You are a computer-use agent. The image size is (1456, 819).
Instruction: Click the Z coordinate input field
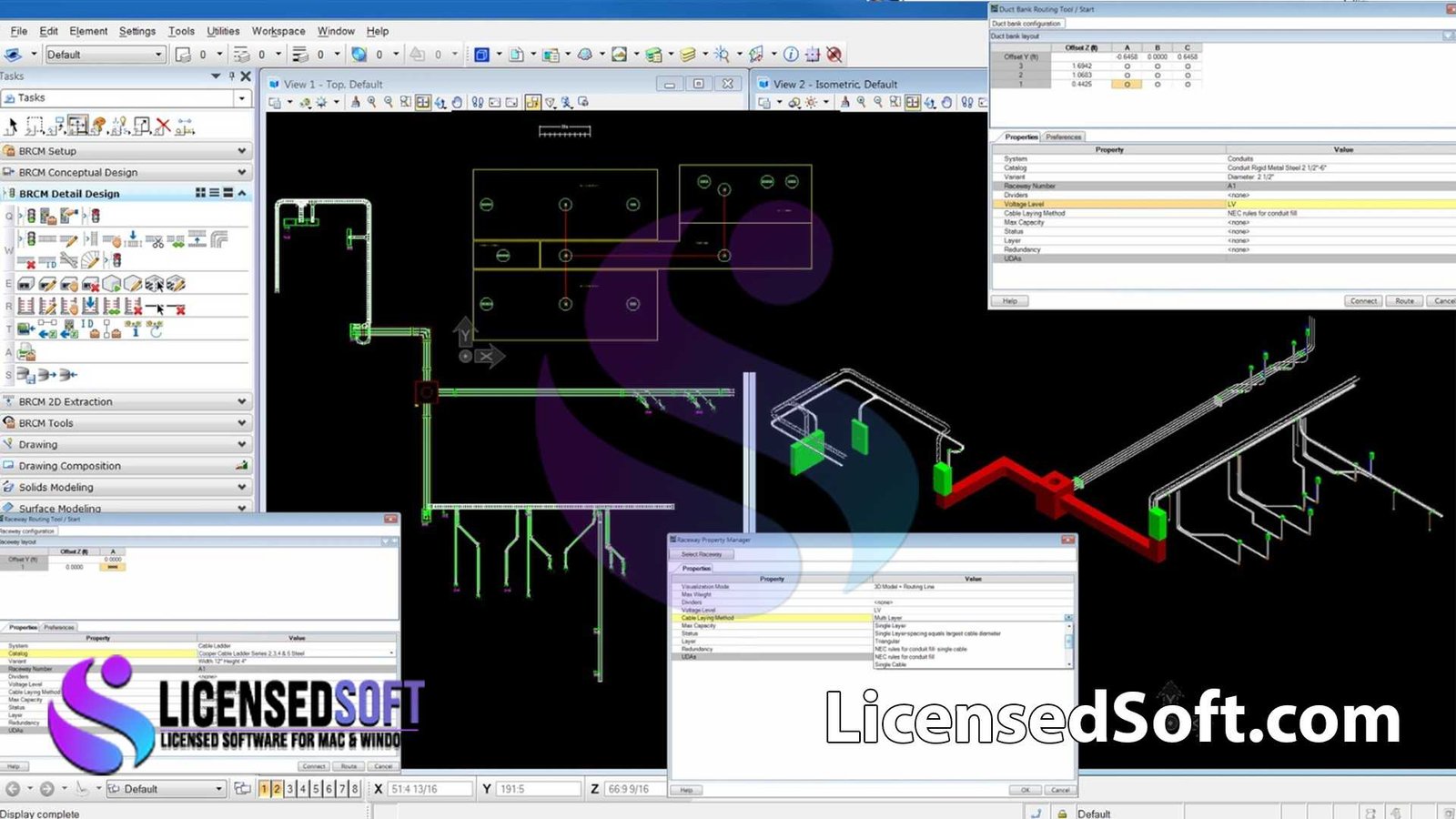635,789
